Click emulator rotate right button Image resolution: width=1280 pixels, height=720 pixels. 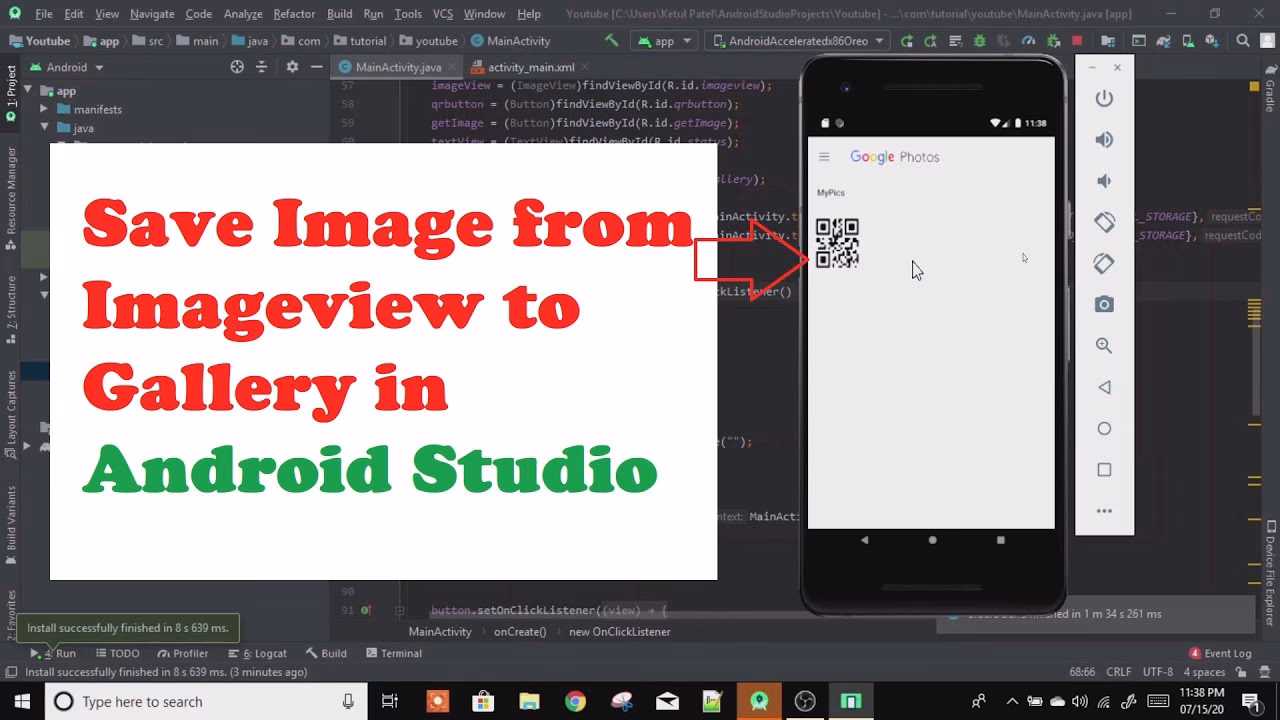pos(1104,263)
